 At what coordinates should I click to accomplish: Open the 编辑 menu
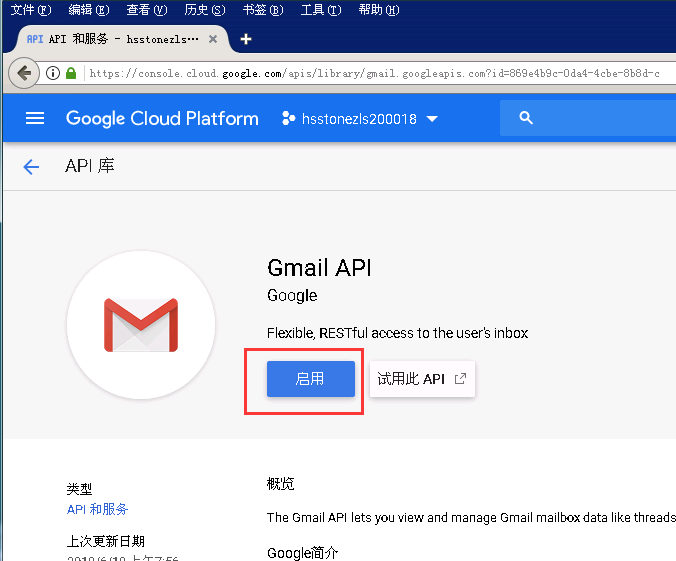pos(89,9)
